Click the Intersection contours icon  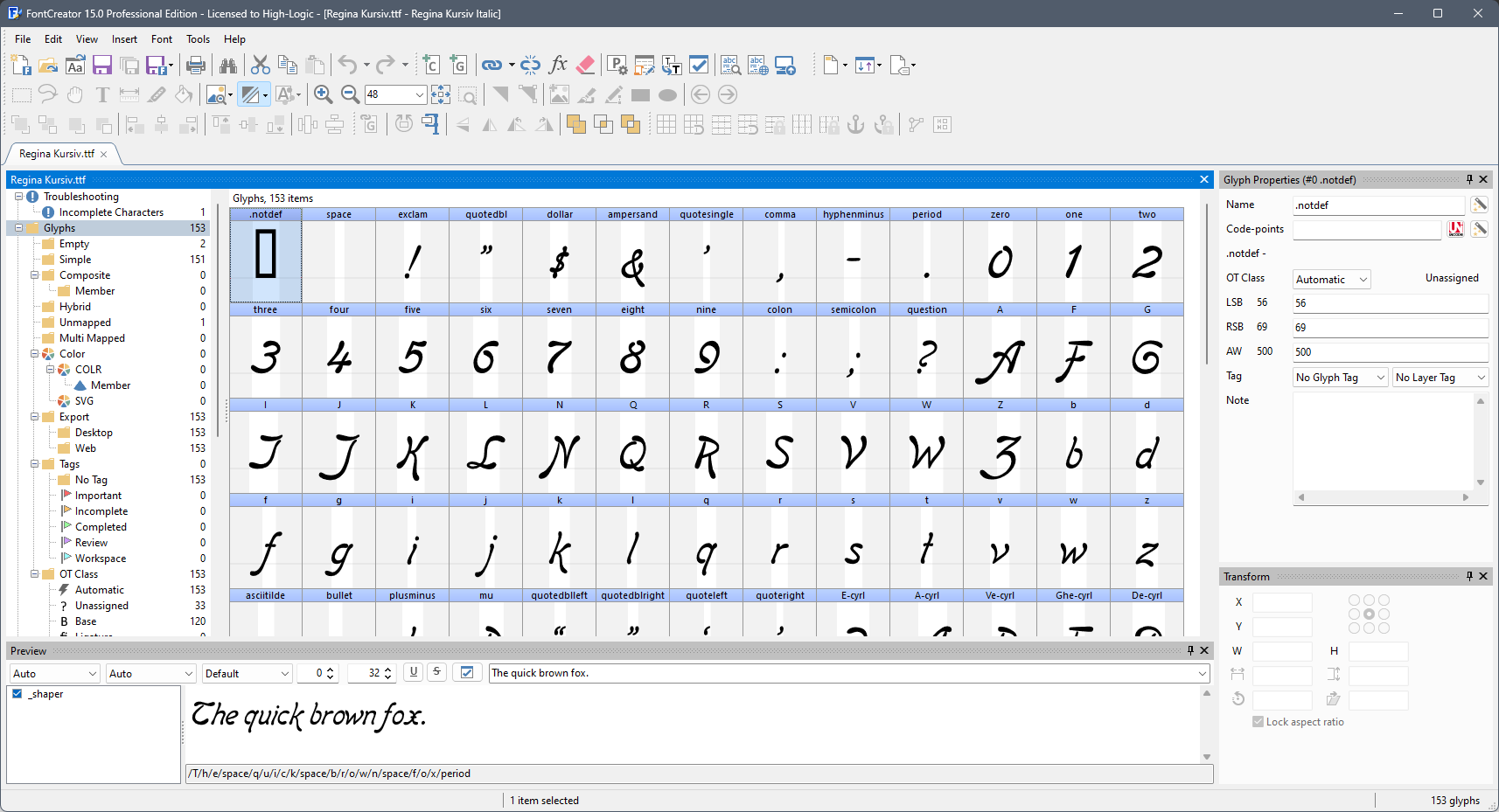coord(603,124)
